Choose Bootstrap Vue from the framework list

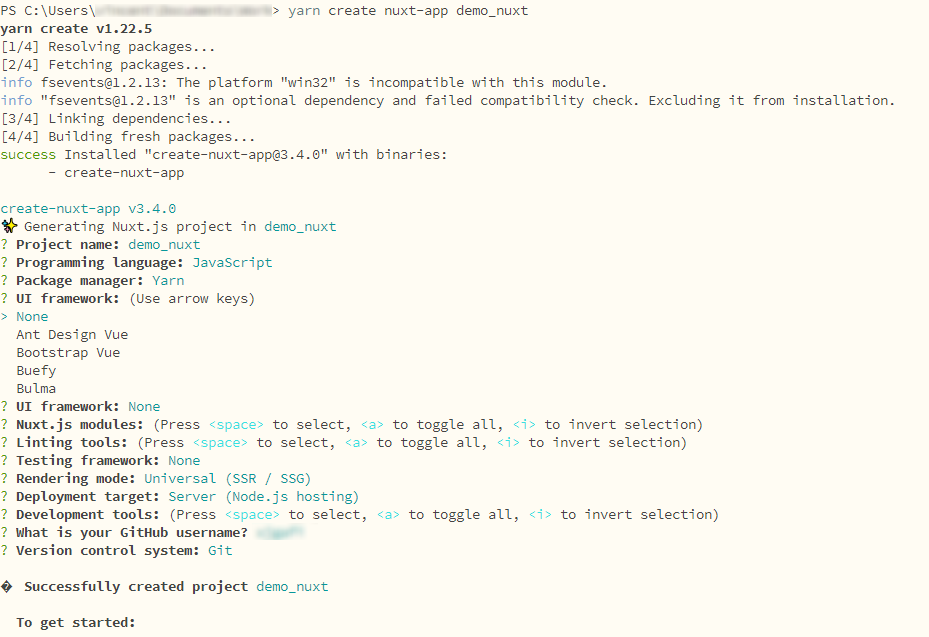tap(68, 353)
